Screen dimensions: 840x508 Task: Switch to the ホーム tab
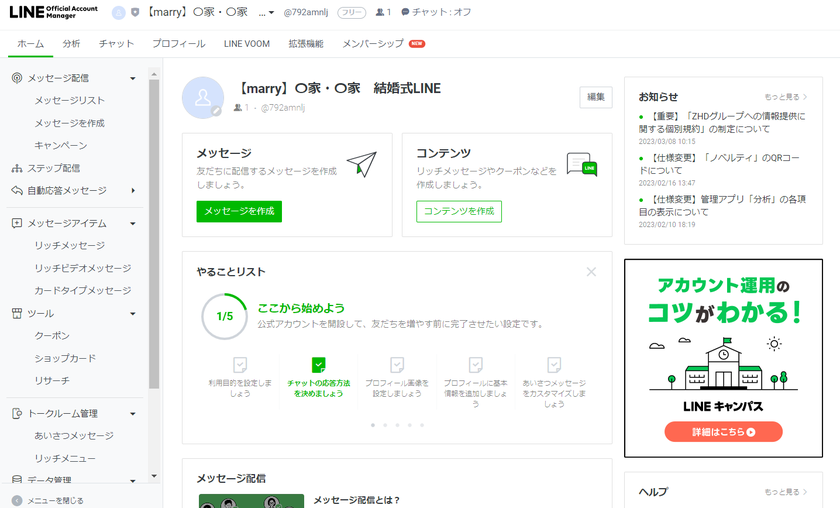click(31, 44)
